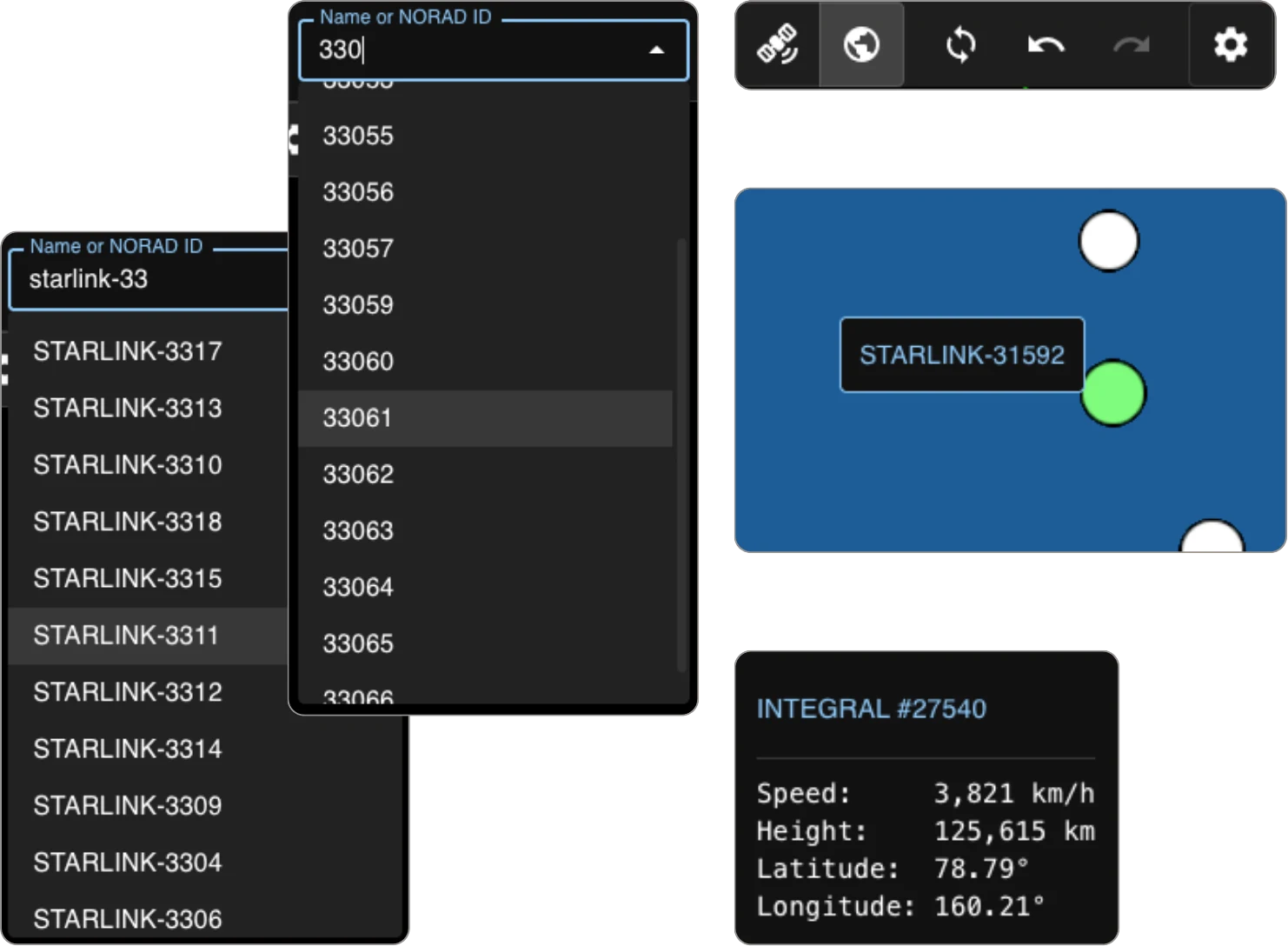Click the refresh orbit data icon
Viewport: 1288px width, 946px height.
[x=959, y=45]
